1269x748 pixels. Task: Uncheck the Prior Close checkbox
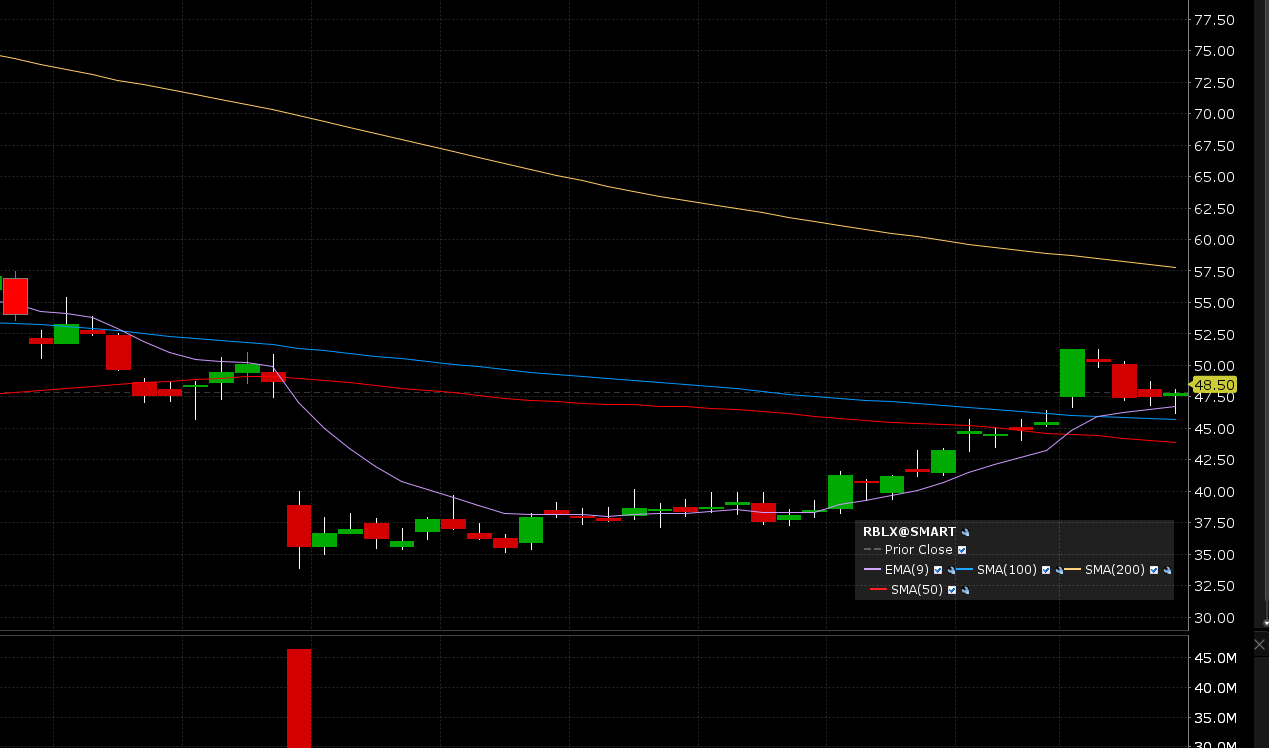(x=962, y=550)
